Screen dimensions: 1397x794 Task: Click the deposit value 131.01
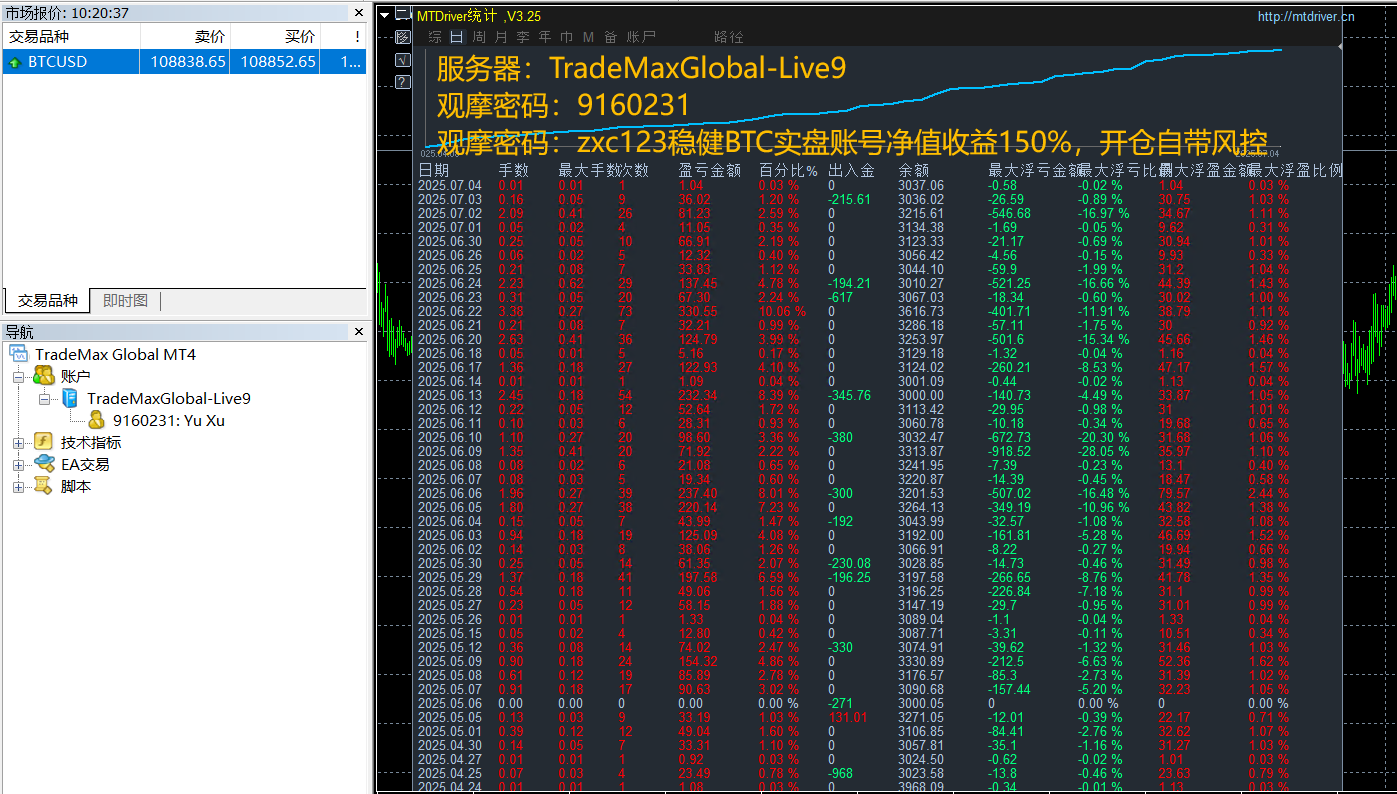pyautogui.click(x=849, y=717)
